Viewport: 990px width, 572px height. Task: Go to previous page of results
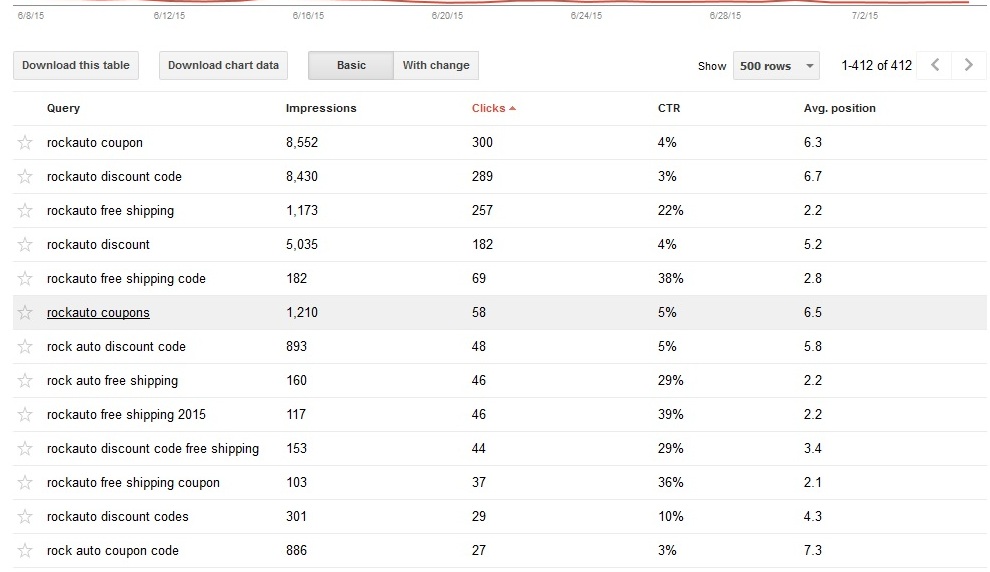click(x=935, y=66)
